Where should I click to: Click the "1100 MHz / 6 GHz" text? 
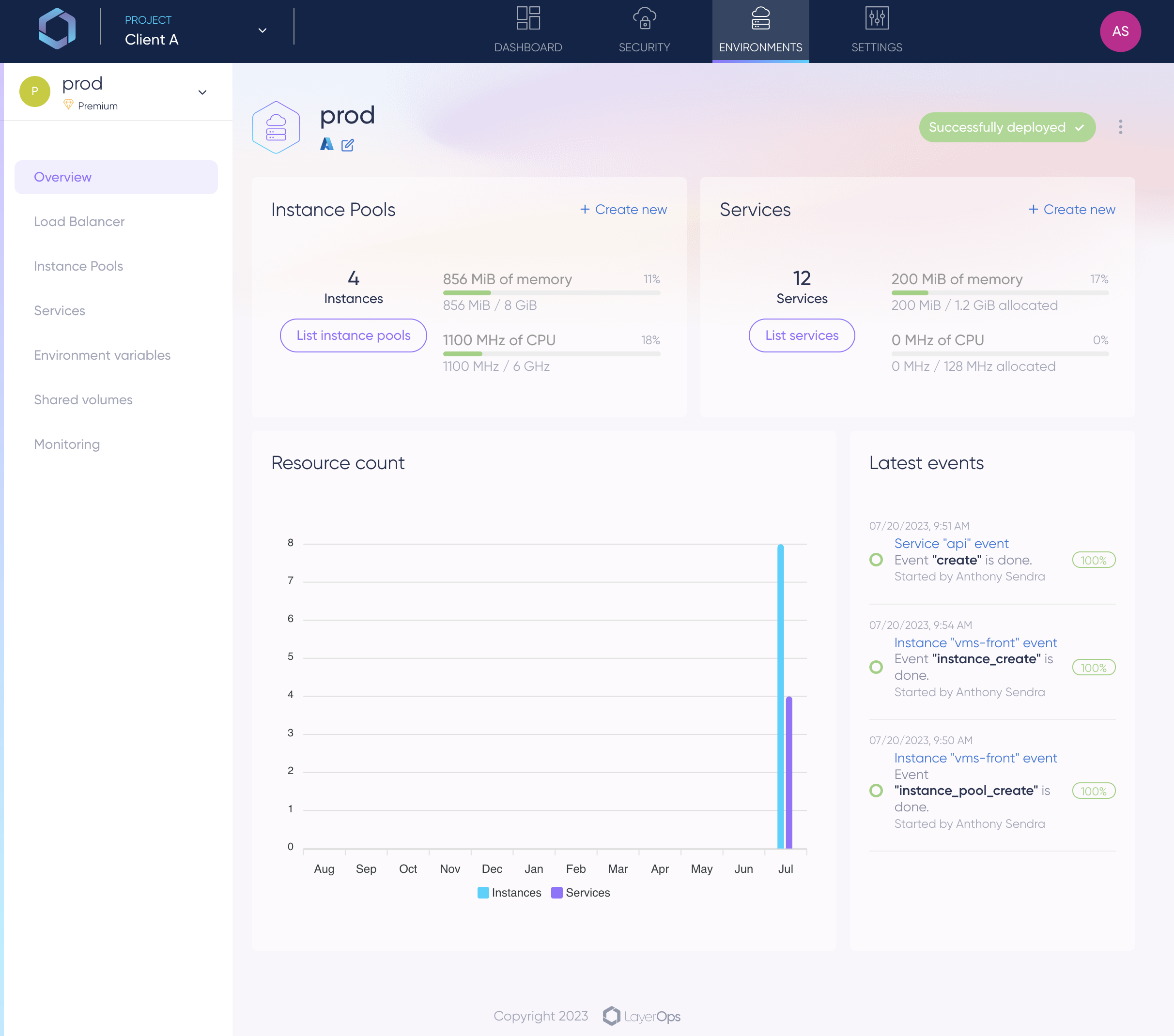tap(496, 366)
